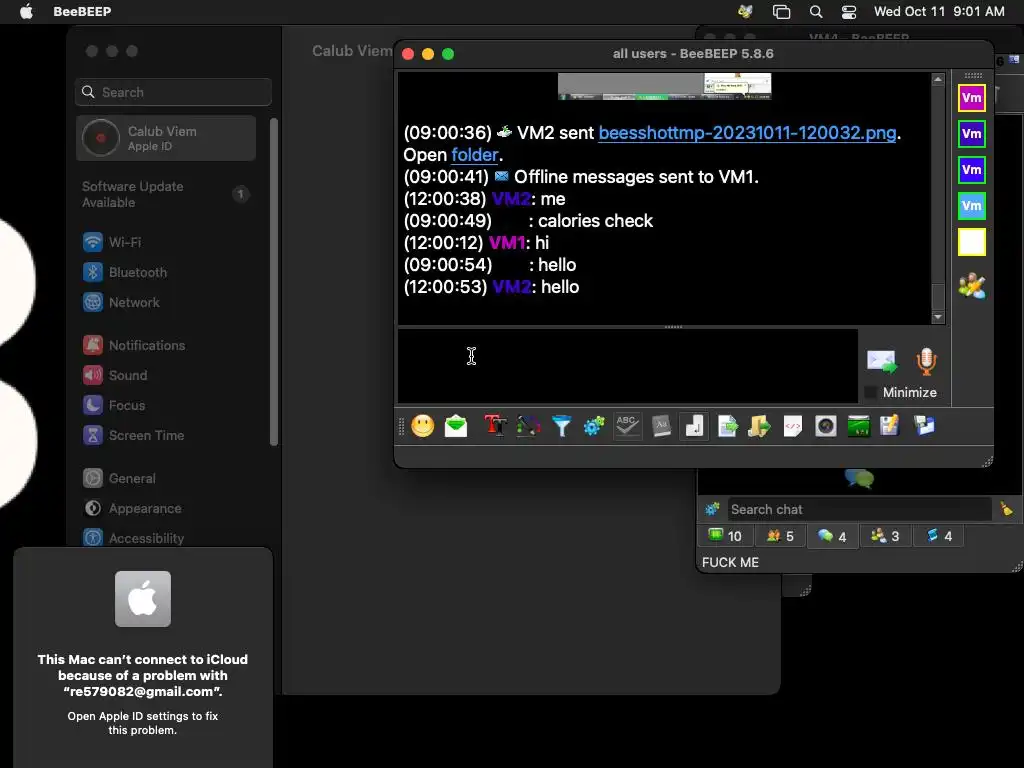Click the System Settings Search field
The image size is (1024, 768).
tap(173, 92)
